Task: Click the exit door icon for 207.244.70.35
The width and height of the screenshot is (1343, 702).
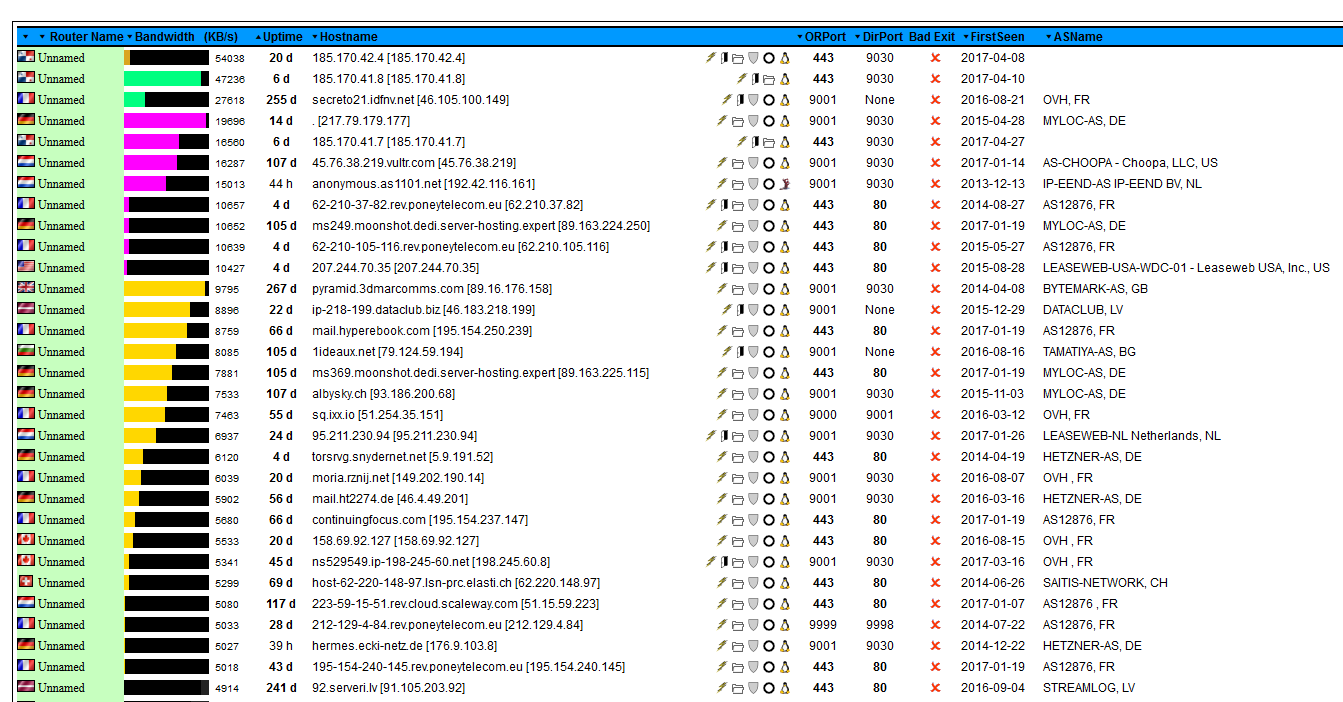Action: (723, 268)
